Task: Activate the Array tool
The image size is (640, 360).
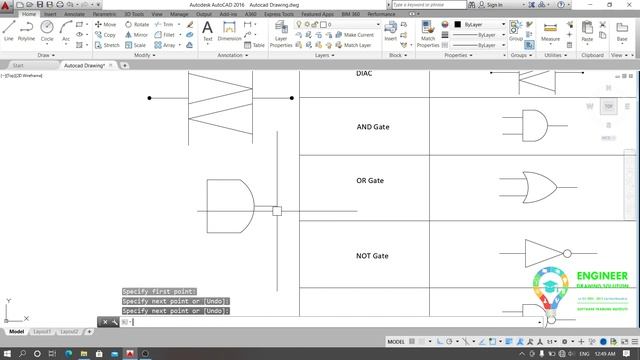Action: click(x=165, y=45)
